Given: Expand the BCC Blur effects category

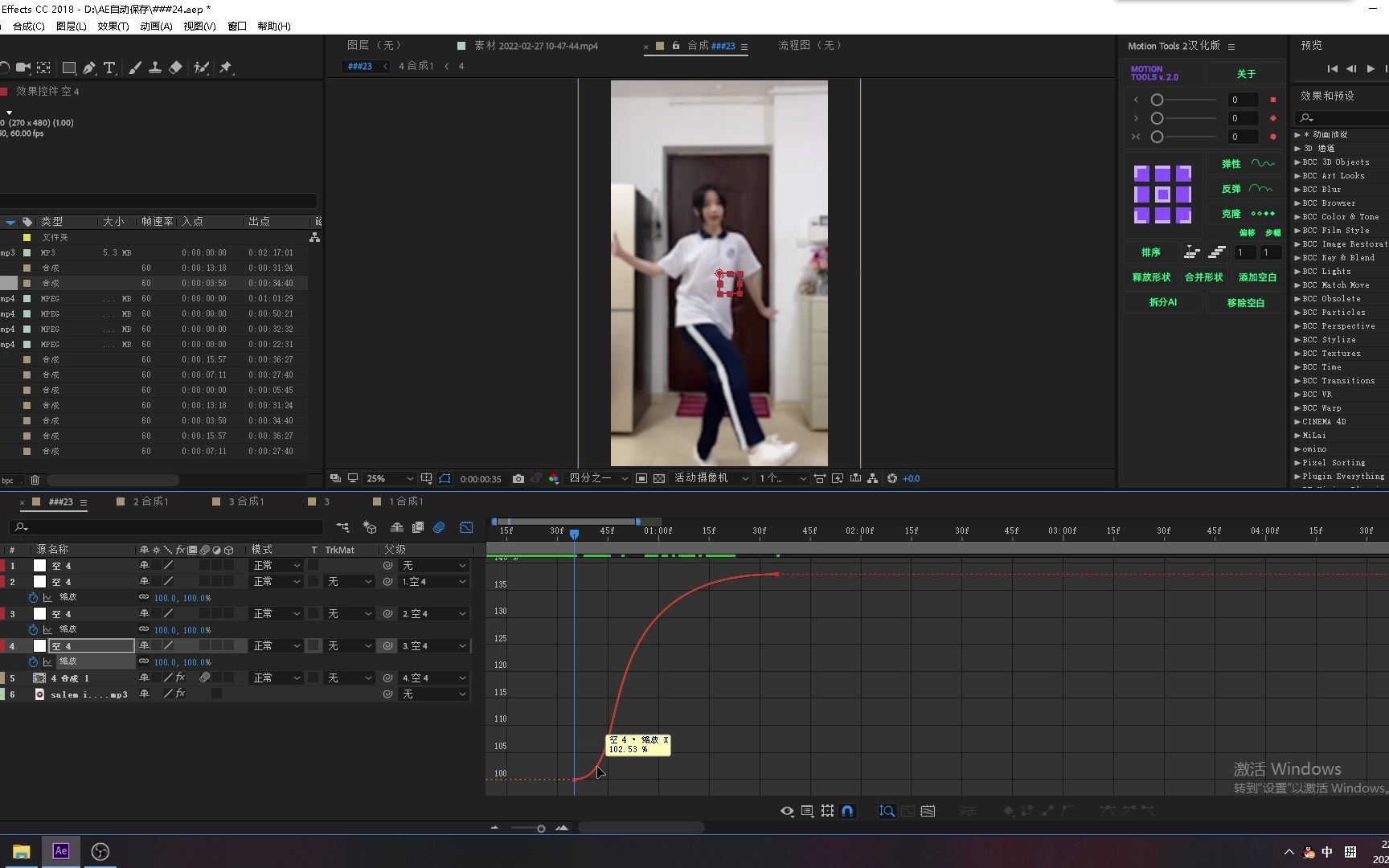Looking at the screenshot, I should [1297, 190].
